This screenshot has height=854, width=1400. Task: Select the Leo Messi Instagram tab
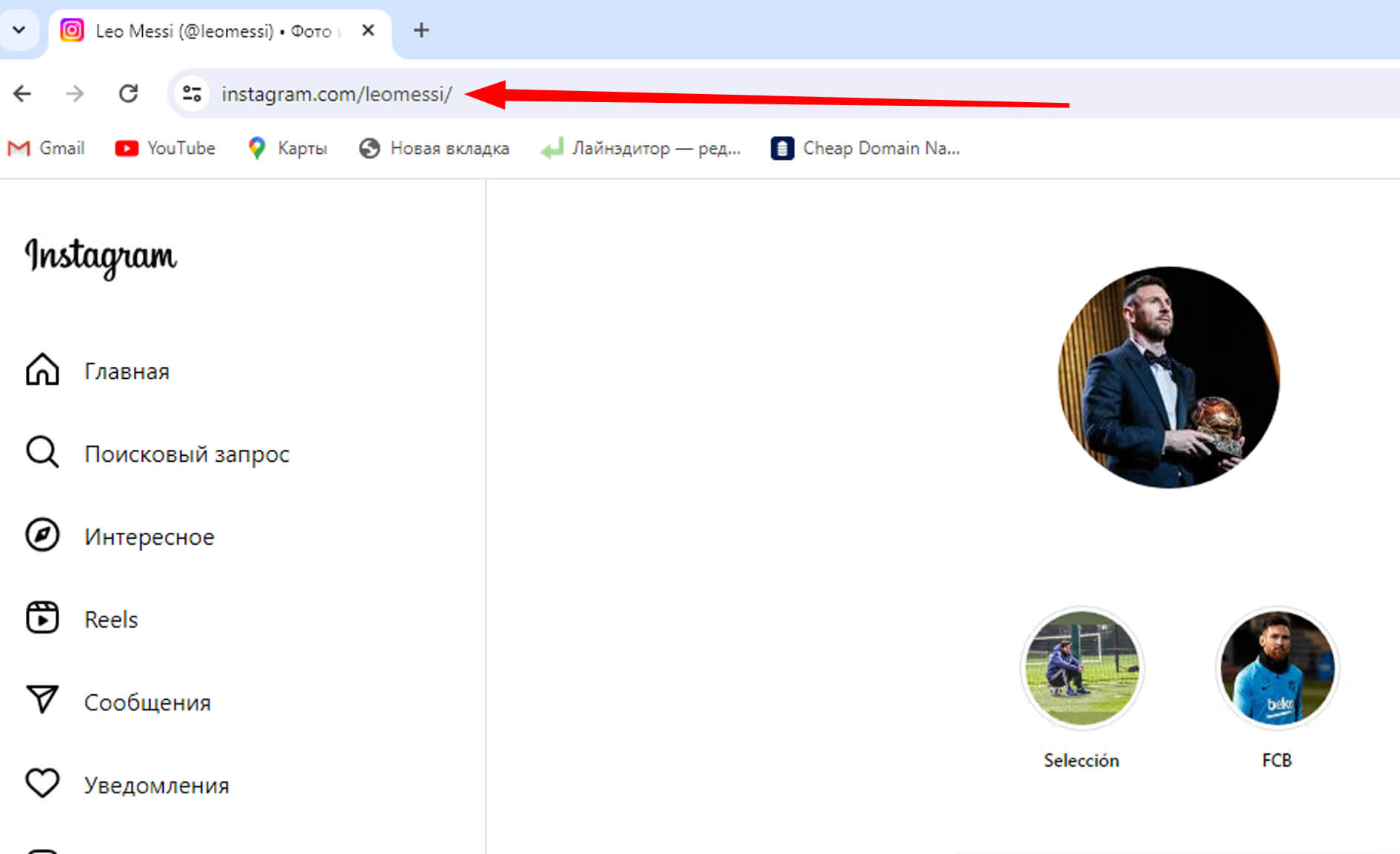(220, 31)
